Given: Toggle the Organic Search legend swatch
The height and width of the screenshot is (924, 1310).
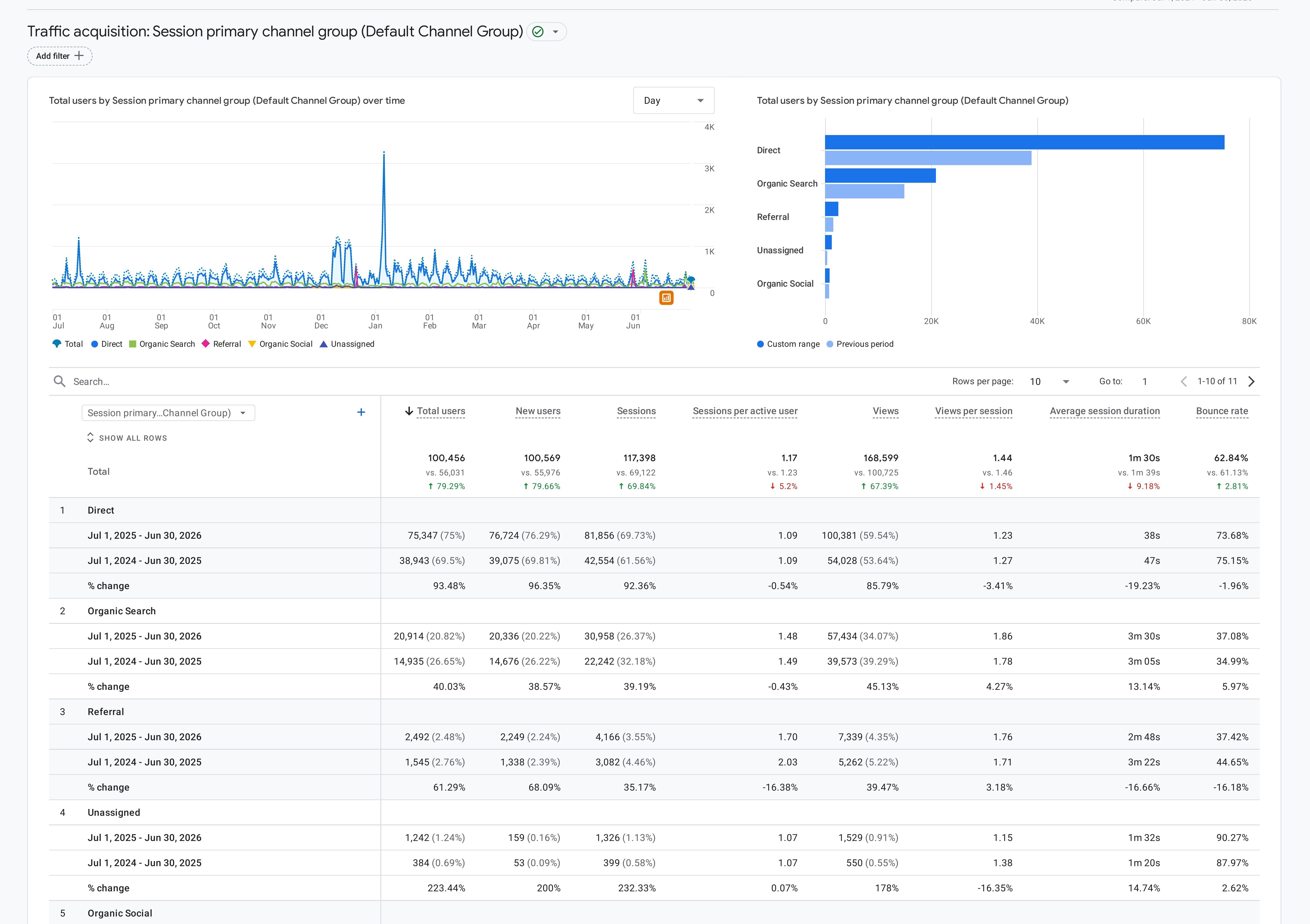Looking at the screenshot, I should click(x=132, y=344).
